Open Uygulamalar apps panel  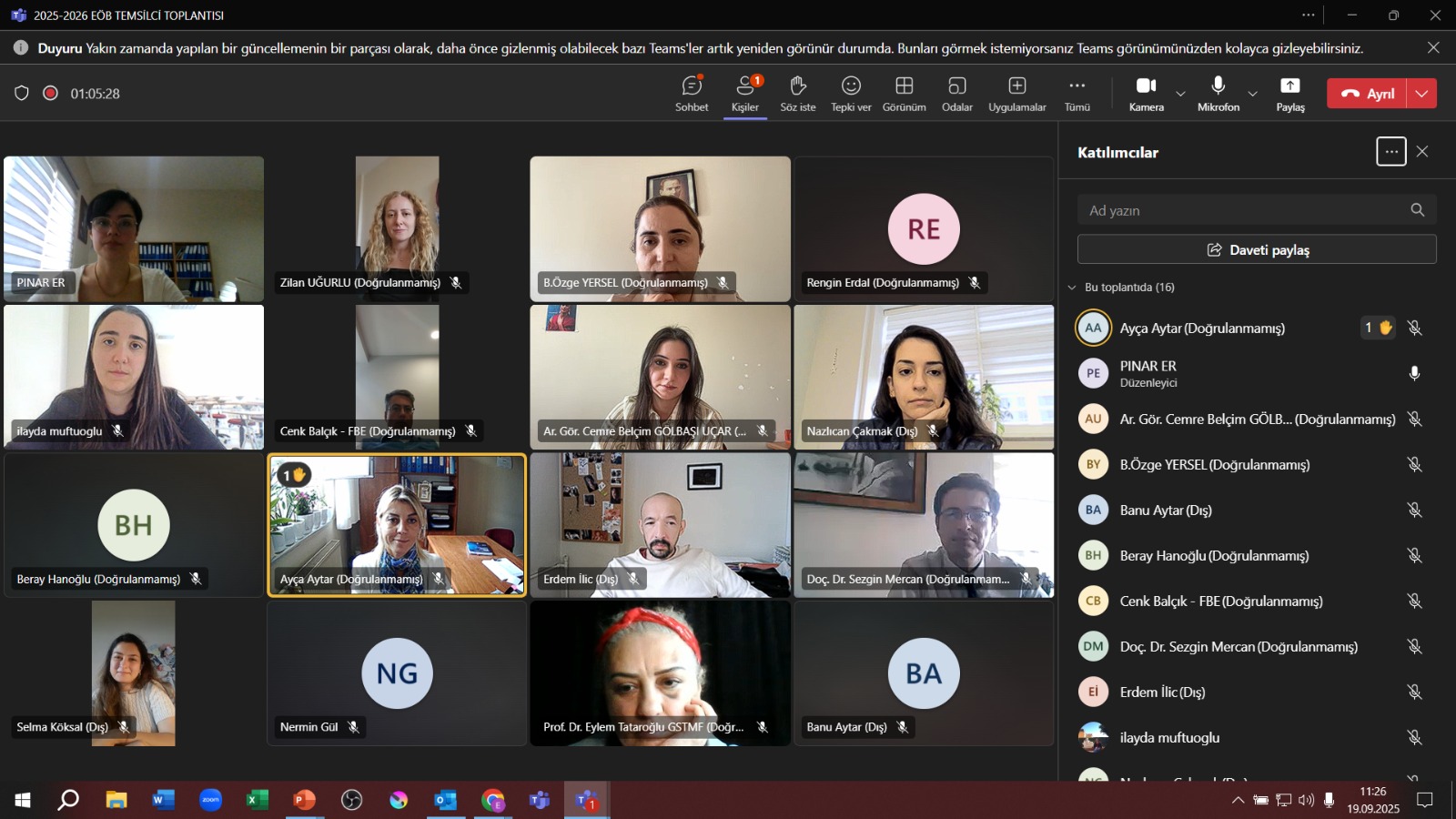[x=1016, y=93]
